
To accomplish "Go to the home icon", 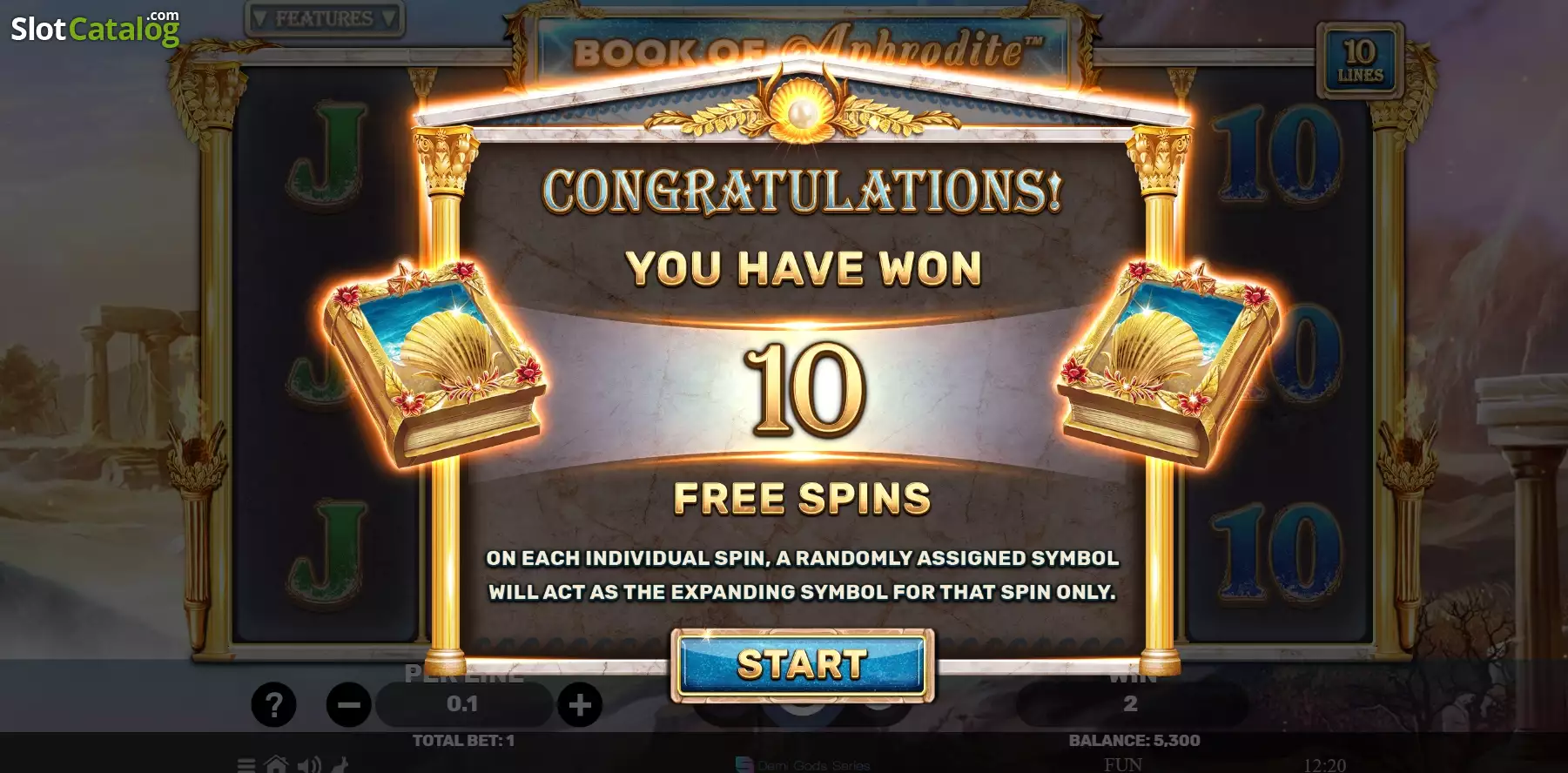I will pos(276,765).
